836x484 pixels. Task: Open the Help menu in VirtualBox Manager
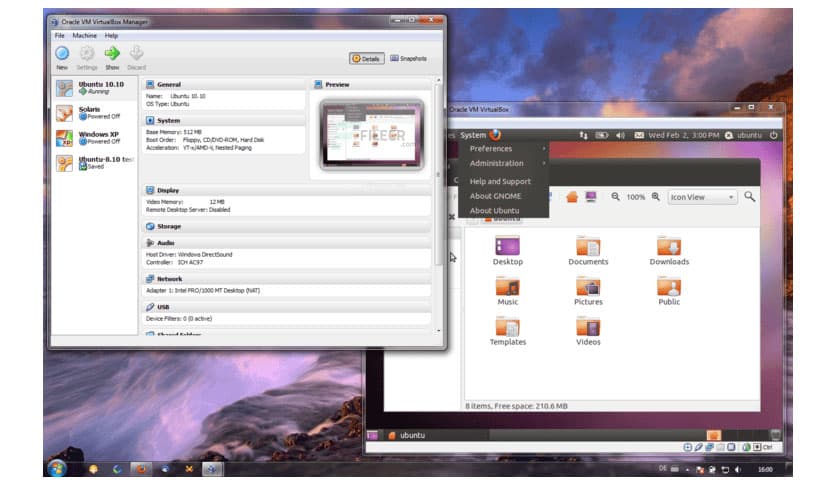coord(111,36)
